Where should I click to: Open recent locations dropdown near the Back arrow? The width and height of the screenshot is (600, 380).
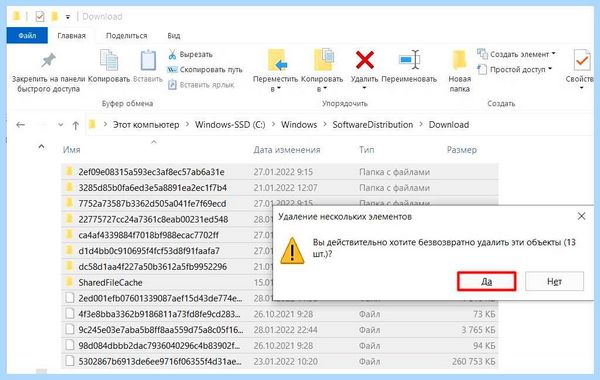click(x=60, y=125)
